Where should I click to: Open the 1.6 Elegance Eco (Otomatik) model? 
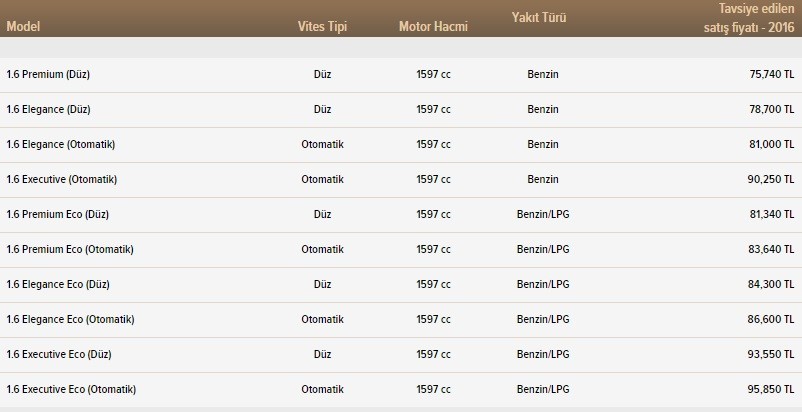tap(71, 320)
